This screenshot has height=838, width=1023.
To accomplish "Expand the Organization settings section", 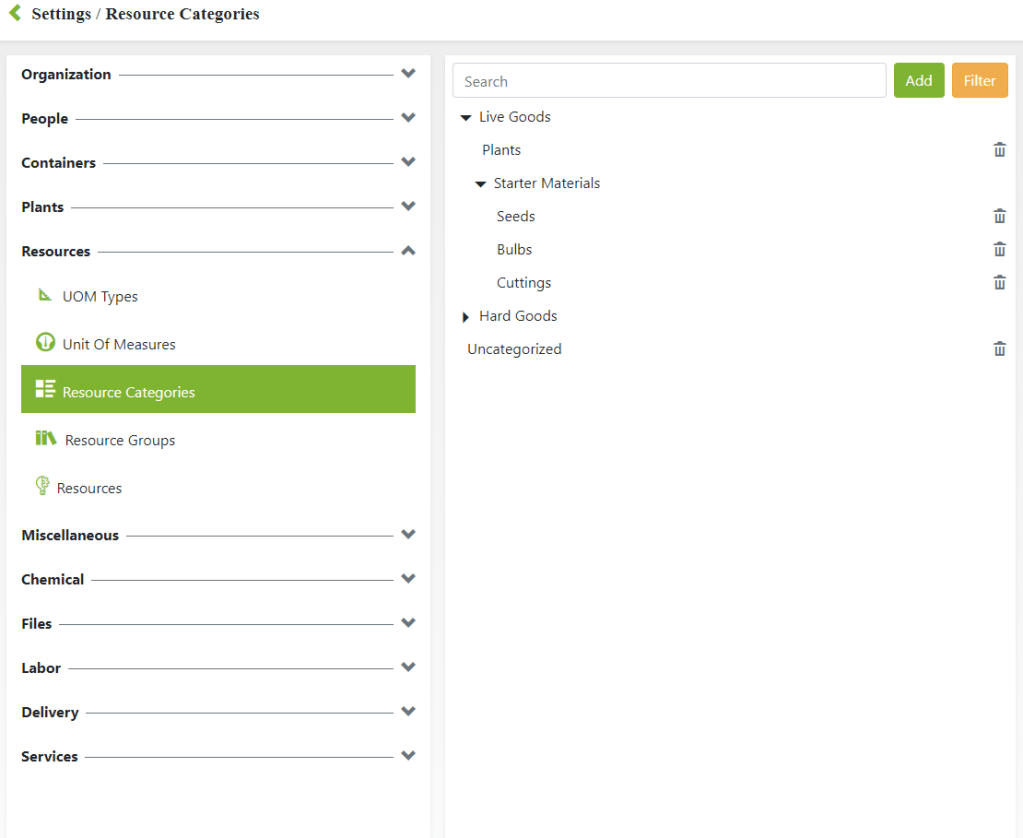I will click(x=408, y=74).
